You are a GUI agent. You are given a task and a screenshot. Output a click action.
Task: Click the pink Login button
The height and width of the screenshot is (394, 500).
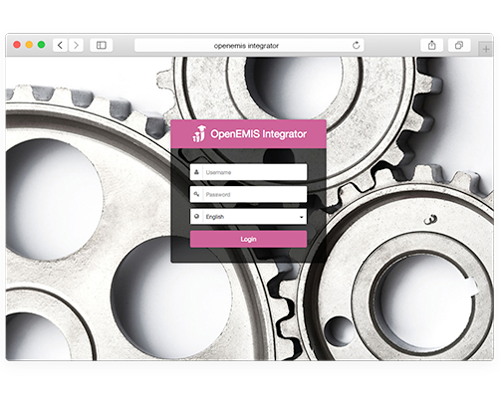point(248,239)
